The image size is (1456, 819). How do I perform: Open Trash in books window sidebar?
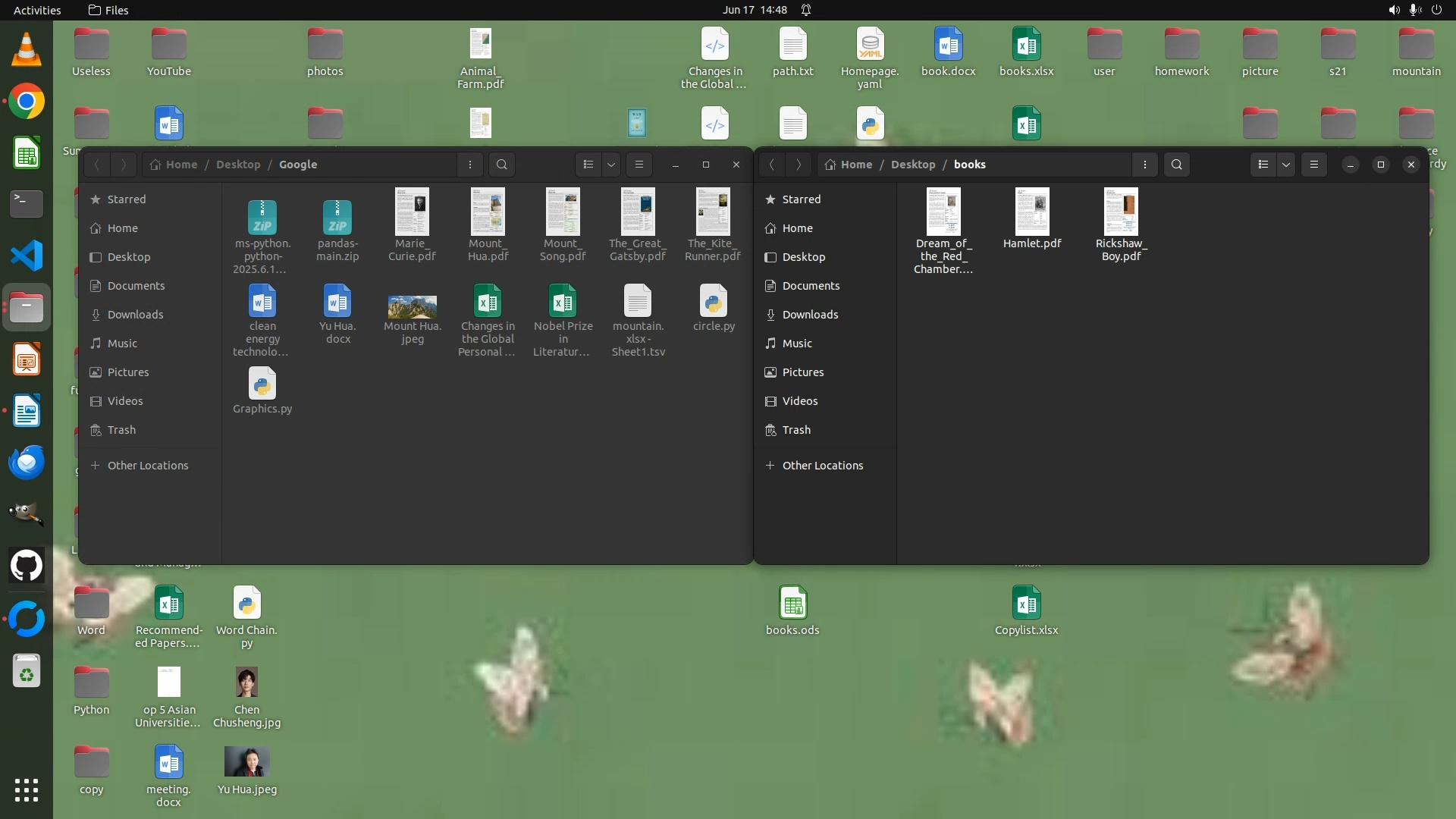[x=796, y=430]
